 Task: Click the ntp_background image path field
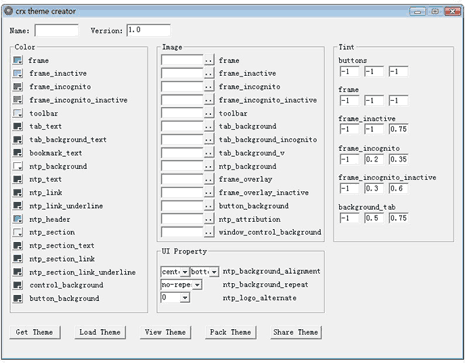pos(182,166)
